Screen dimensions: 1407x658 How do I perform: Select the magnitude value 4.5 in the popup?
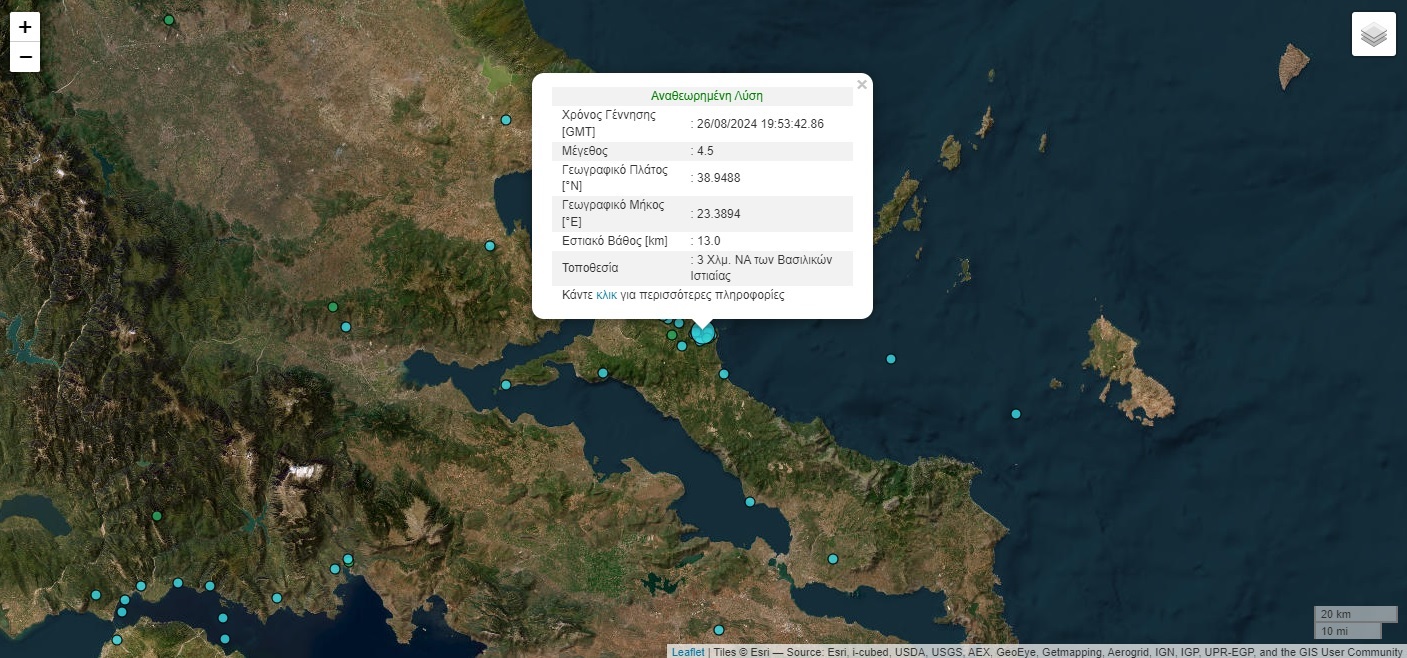point(705,150)
